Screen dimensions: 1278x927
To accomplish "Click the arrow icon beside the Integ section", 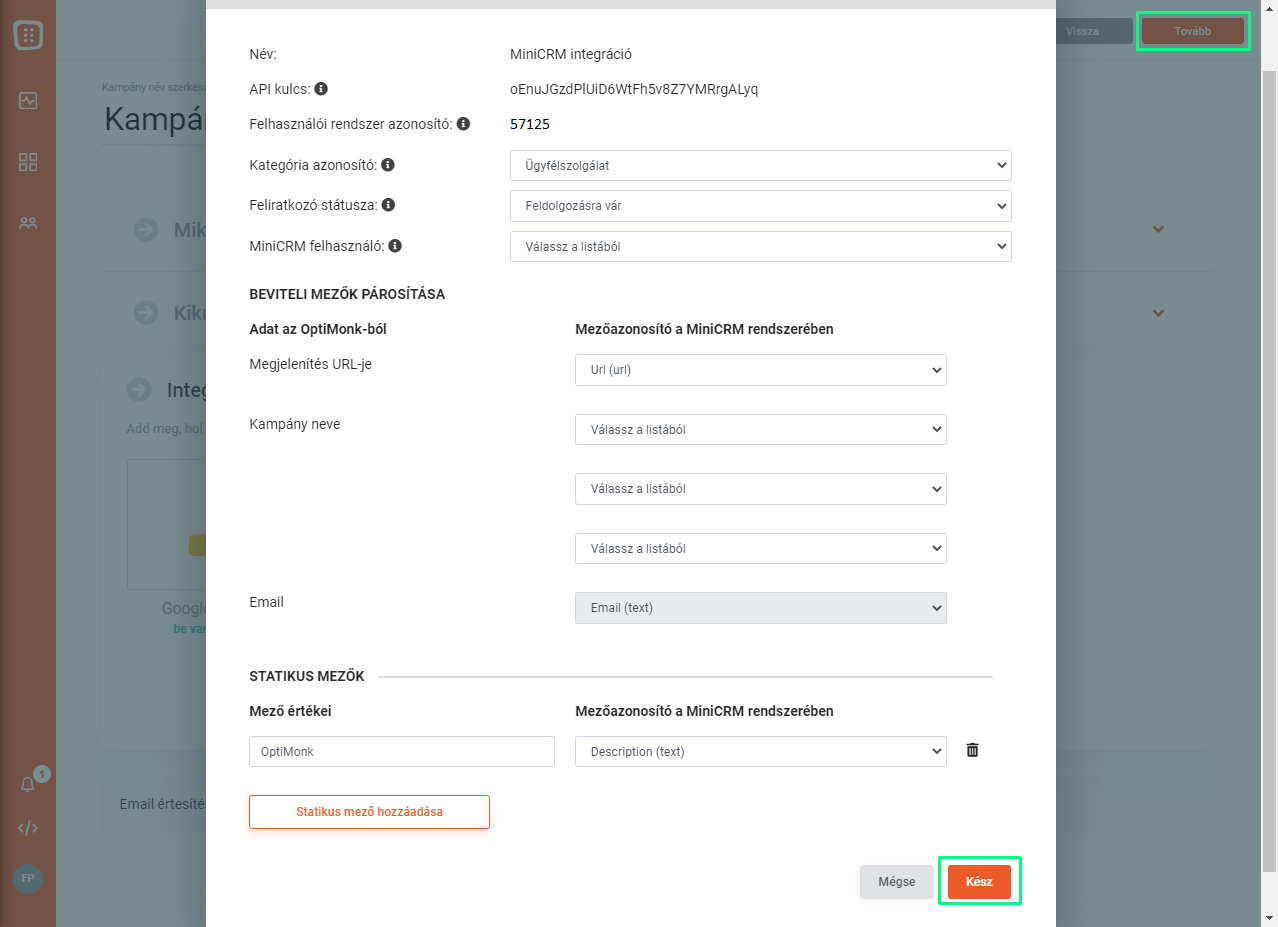I will (139, 390).
